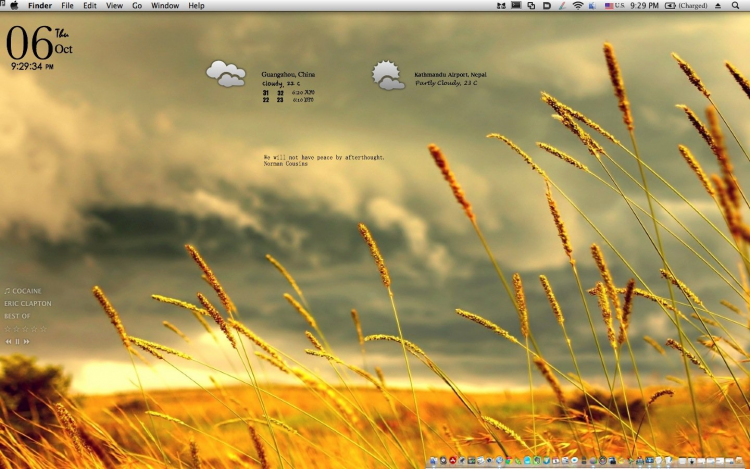Open the Apple menu

pyautogui.click(x=14, y=5)
